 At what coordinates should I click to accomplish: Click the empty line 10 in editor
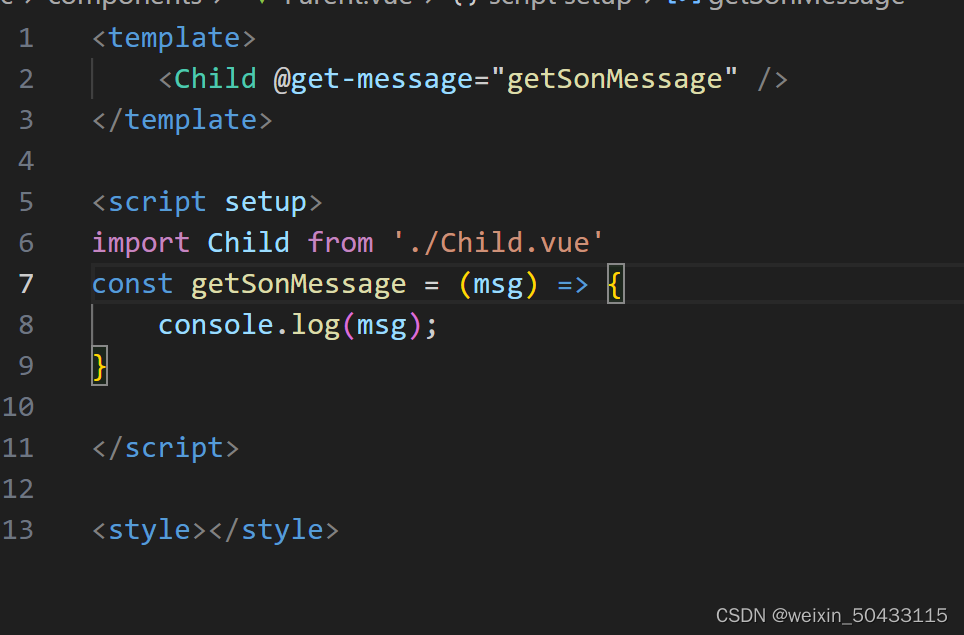[x=492, y=407]
